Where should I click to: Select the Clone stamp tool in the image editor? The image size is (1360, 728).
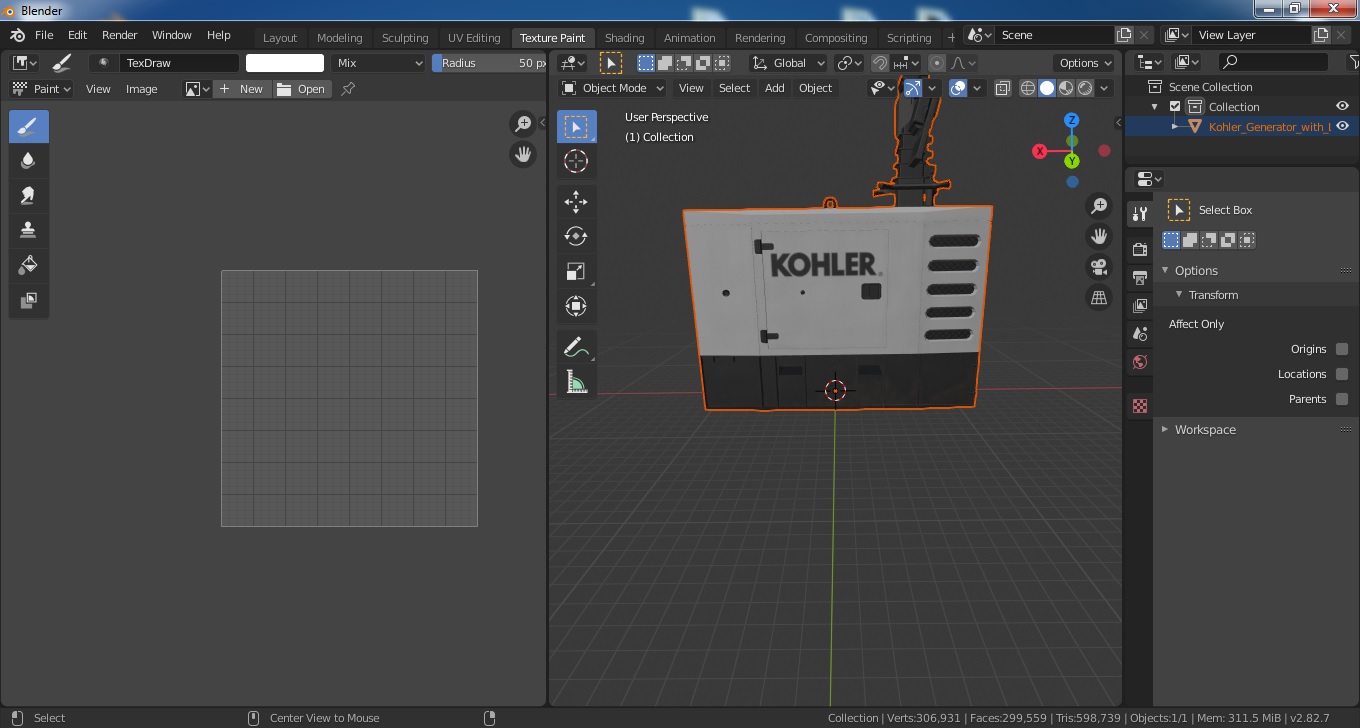click(29, 231)
